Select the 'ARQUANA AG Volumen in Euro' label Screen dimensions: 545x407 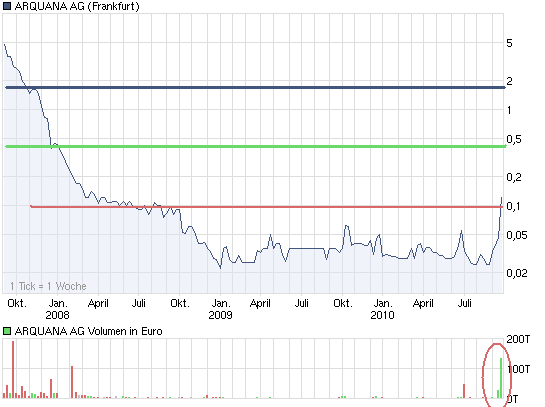pos(89,331)
